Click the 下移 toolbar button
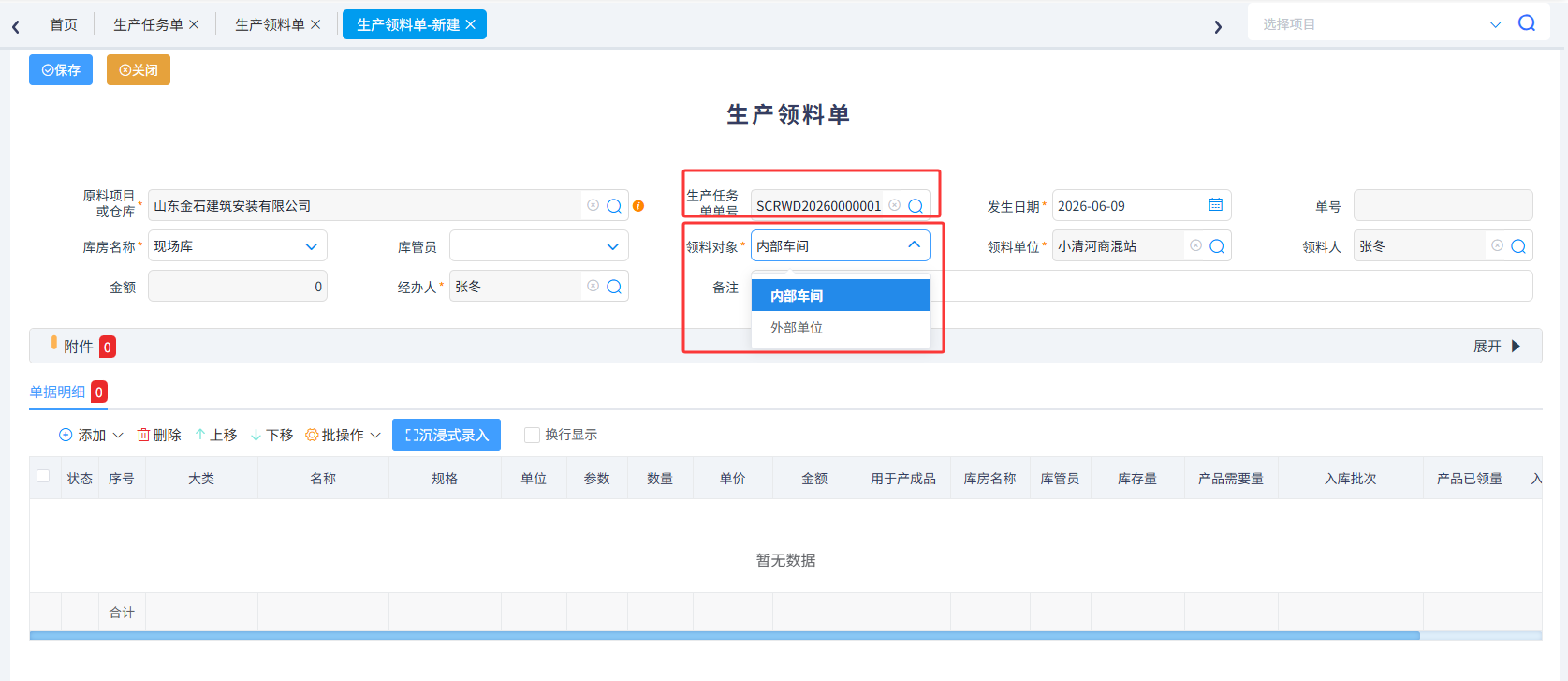This screenshot has width=1568, height=681. 272,435
